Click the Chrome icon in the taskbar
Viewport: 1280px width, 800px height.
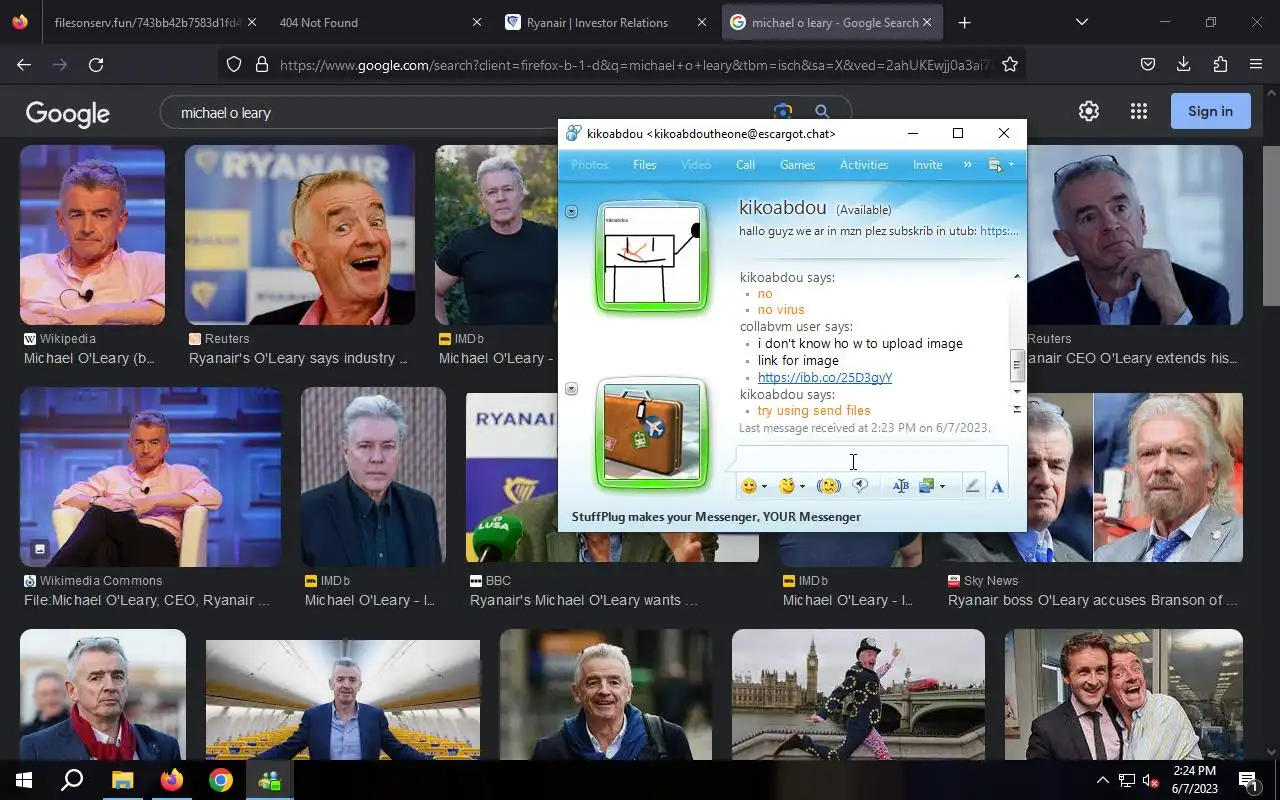point(221,780)
